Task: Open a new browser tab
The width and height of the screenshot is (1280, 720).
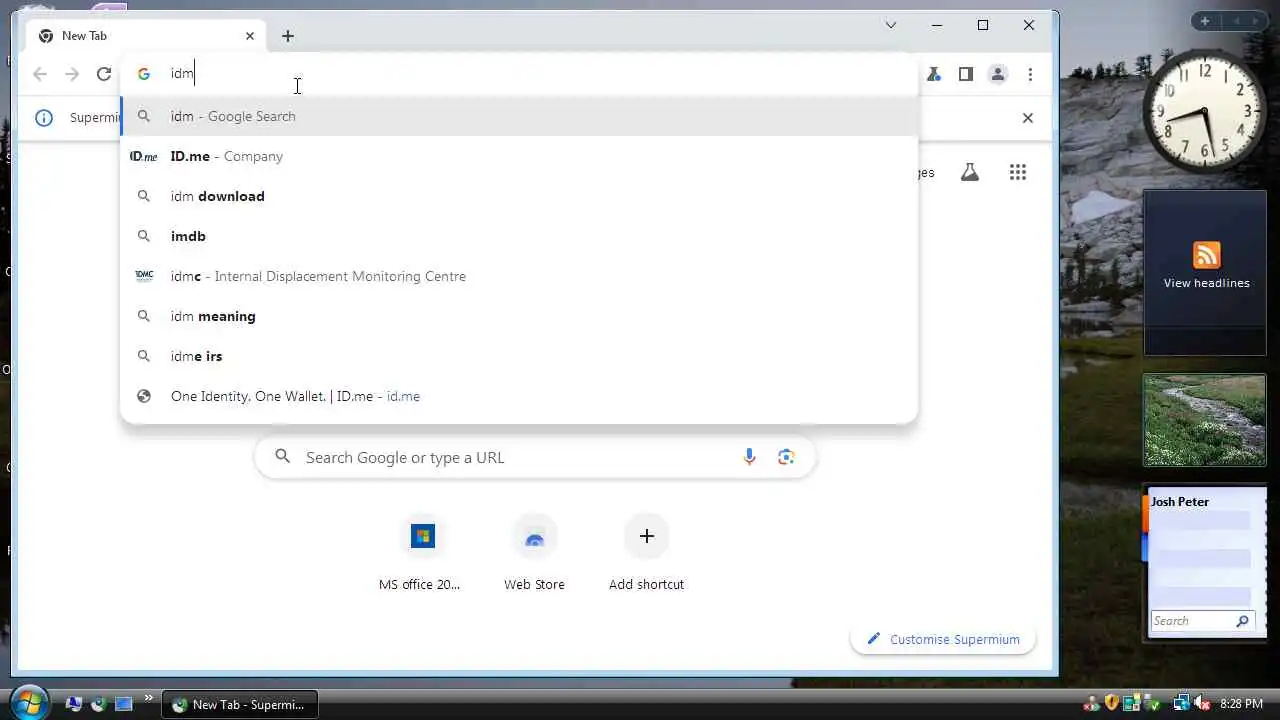Action: click(x=288, y=36)
